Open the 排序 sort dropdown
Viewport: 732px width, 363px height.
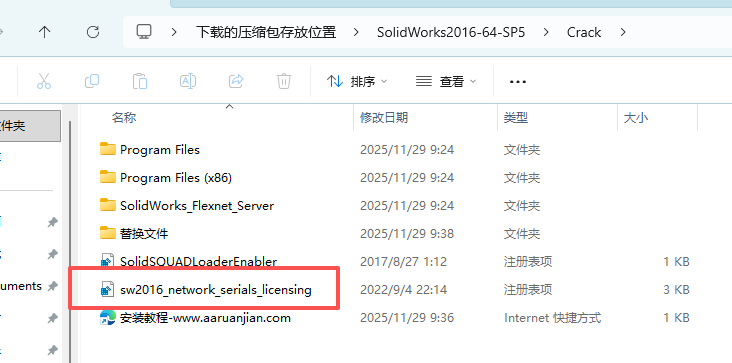click(357, 82)
